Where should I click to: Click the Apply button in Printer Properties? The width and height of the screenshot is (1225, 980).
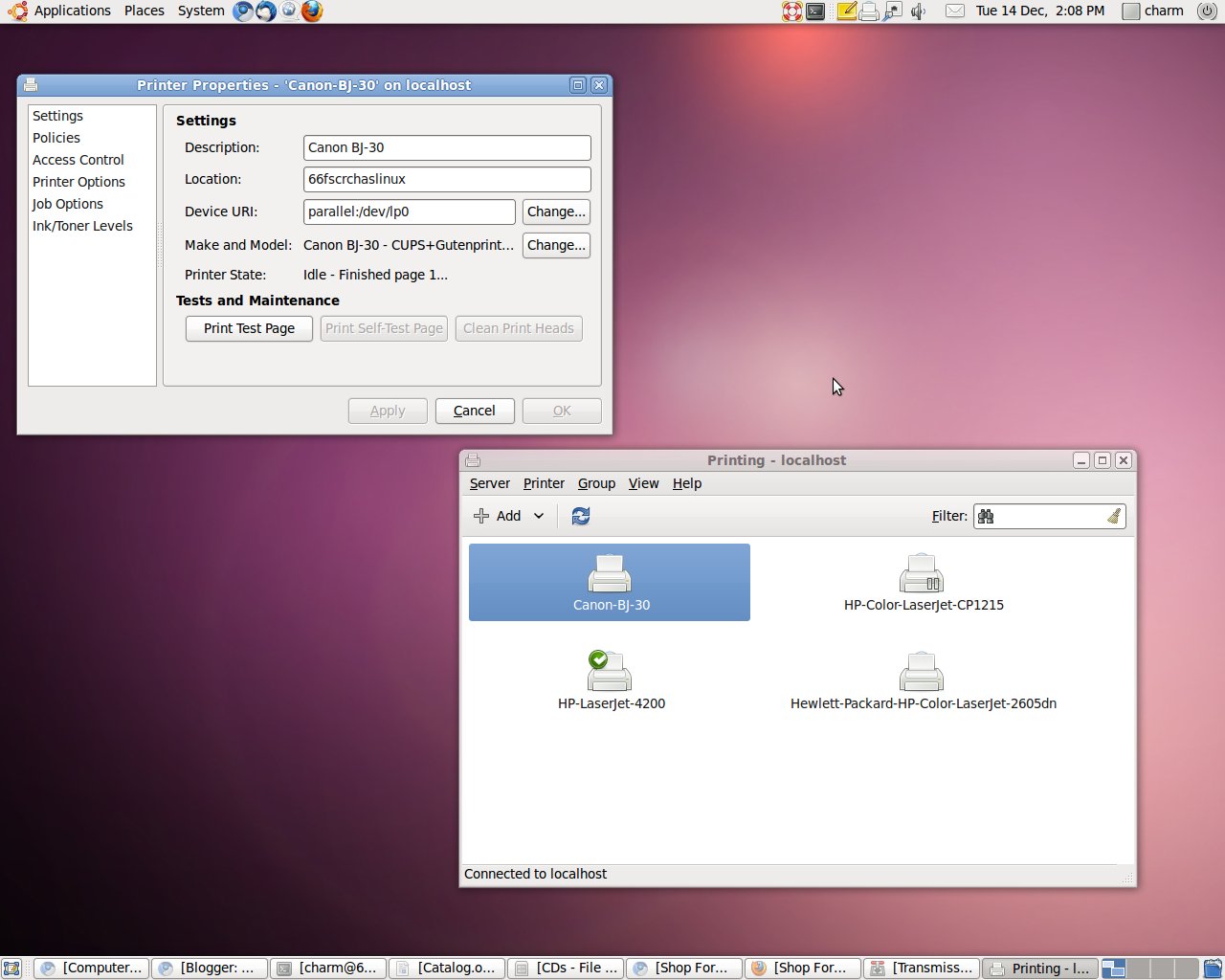tap(388, 411)
